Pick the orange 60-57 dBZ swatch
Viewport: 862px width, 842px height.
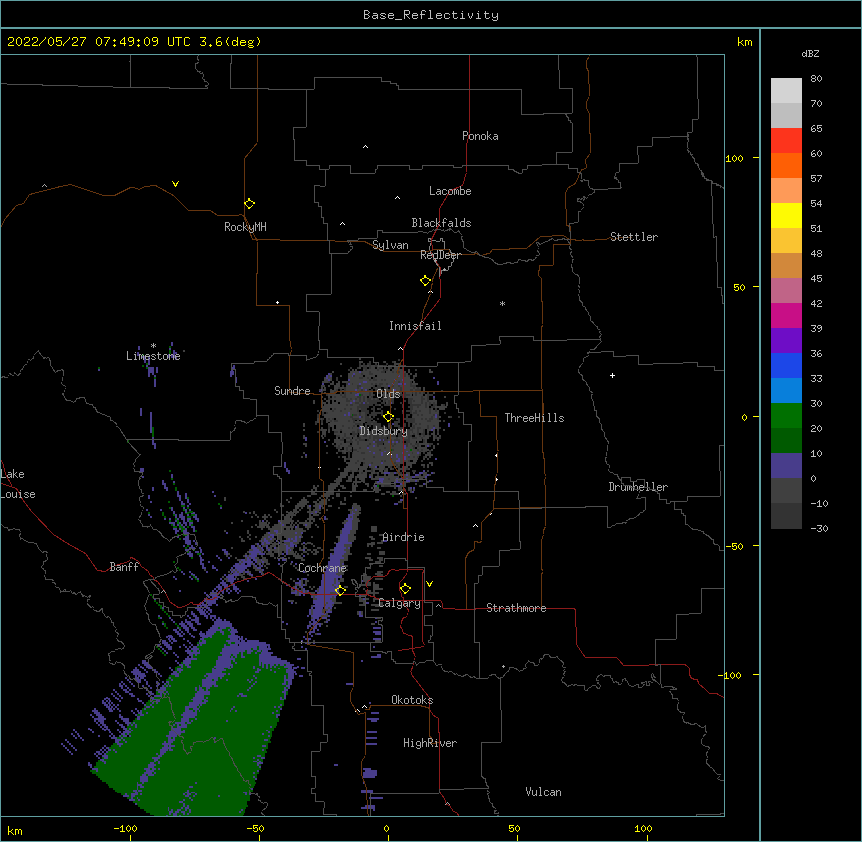click(x=786, y=165)
